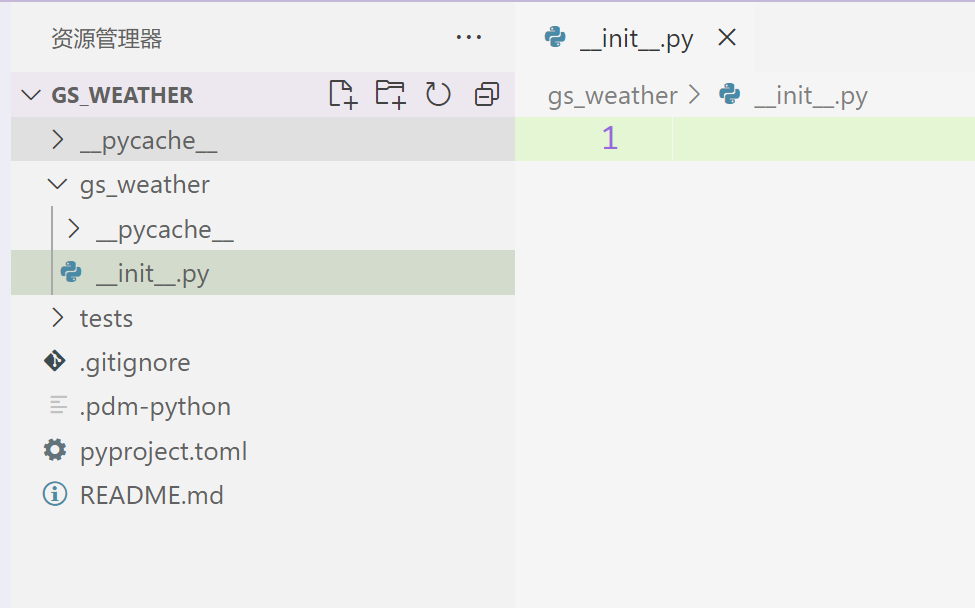
Task: Refresh the explorer file tree
Action: 438,94
